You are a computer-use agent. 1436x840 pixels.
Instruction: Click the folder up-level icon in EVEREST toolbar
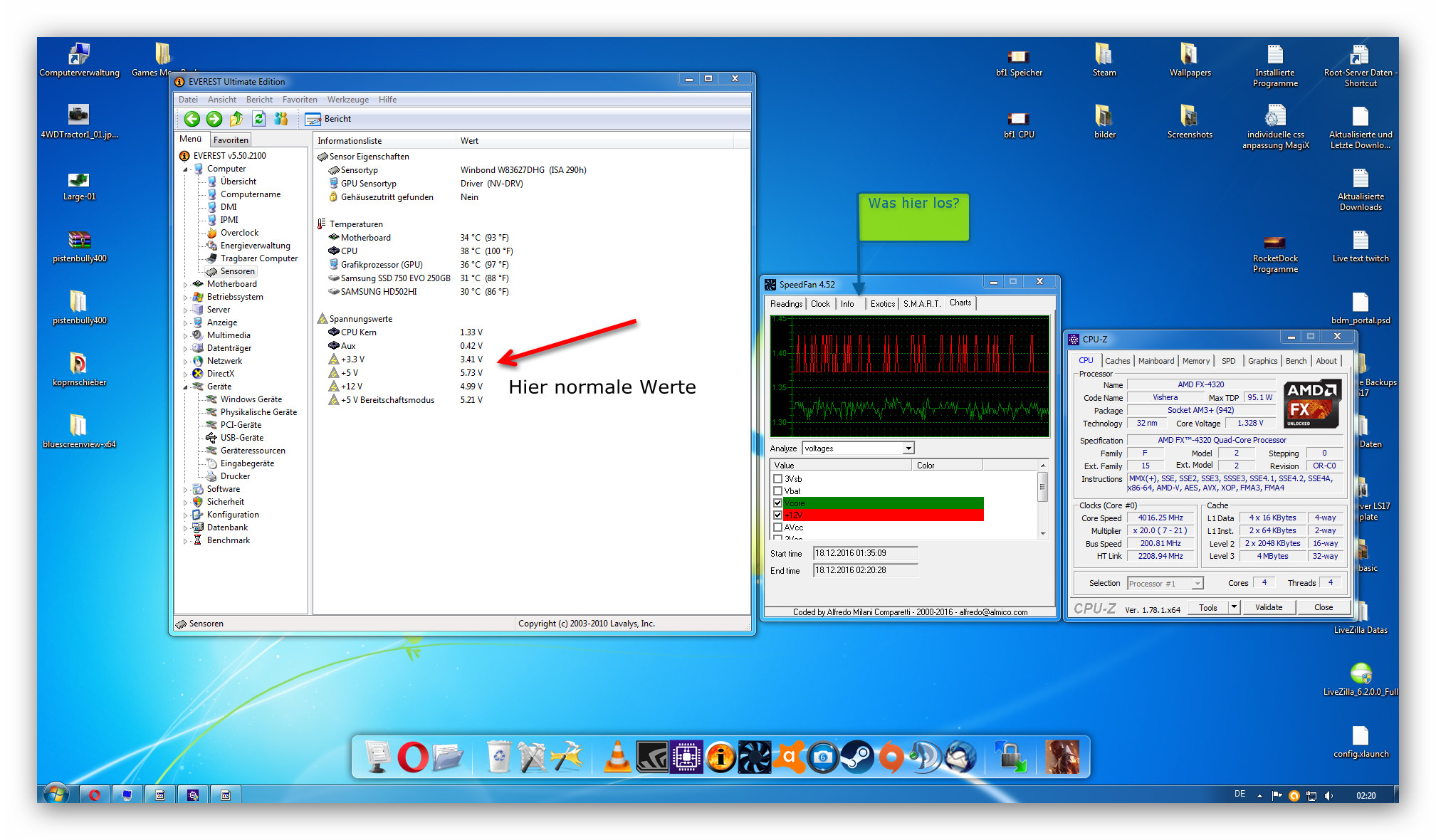point(236,119)
